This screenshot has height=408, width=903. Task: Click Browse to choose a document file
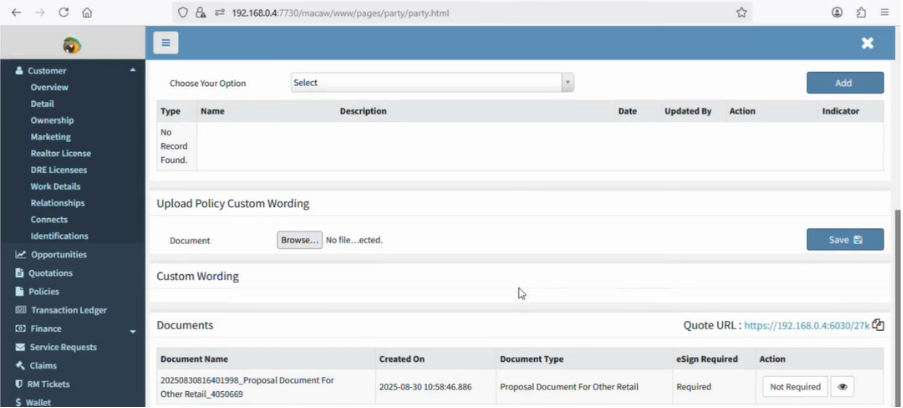299,240
